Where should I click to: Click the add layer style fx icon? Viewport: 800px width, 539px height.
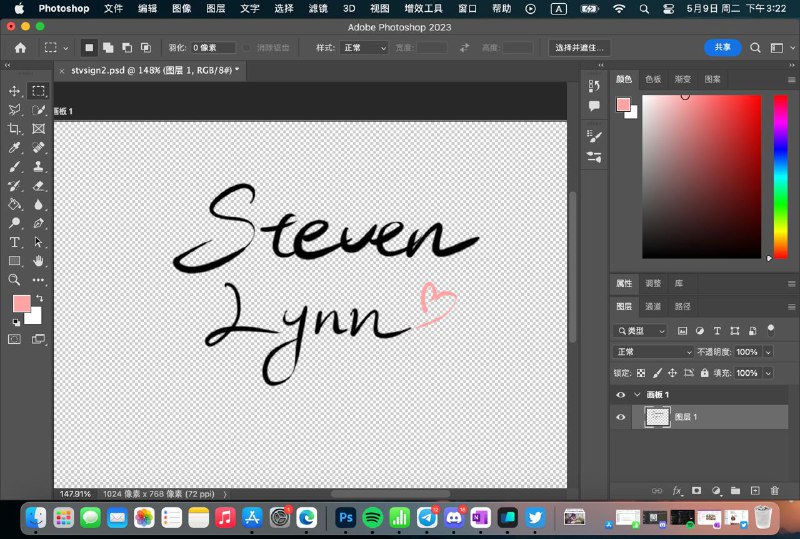tap(677, 491)
